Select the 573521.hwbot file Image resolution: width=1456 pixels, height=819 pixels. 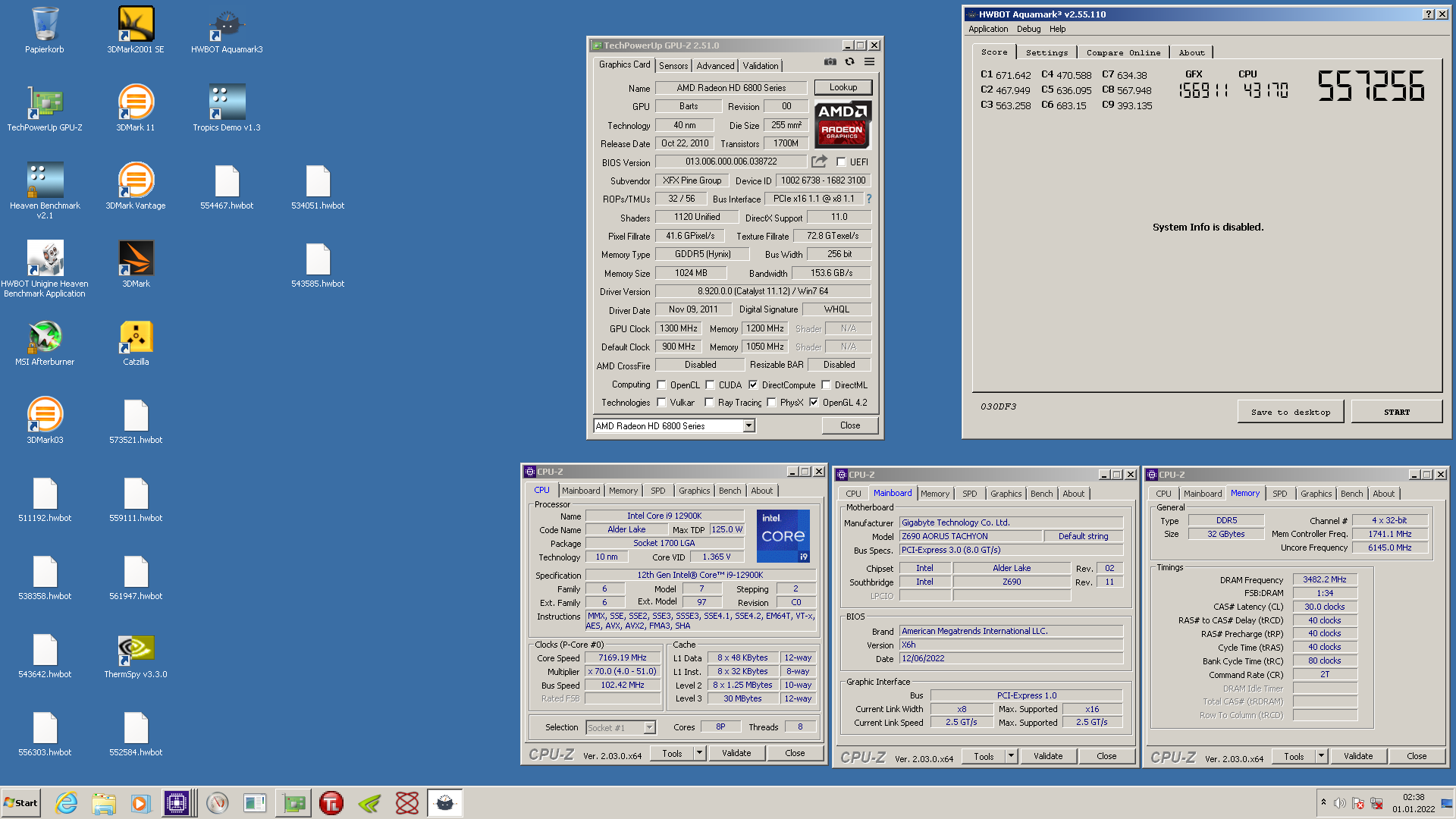click(136, 421)
